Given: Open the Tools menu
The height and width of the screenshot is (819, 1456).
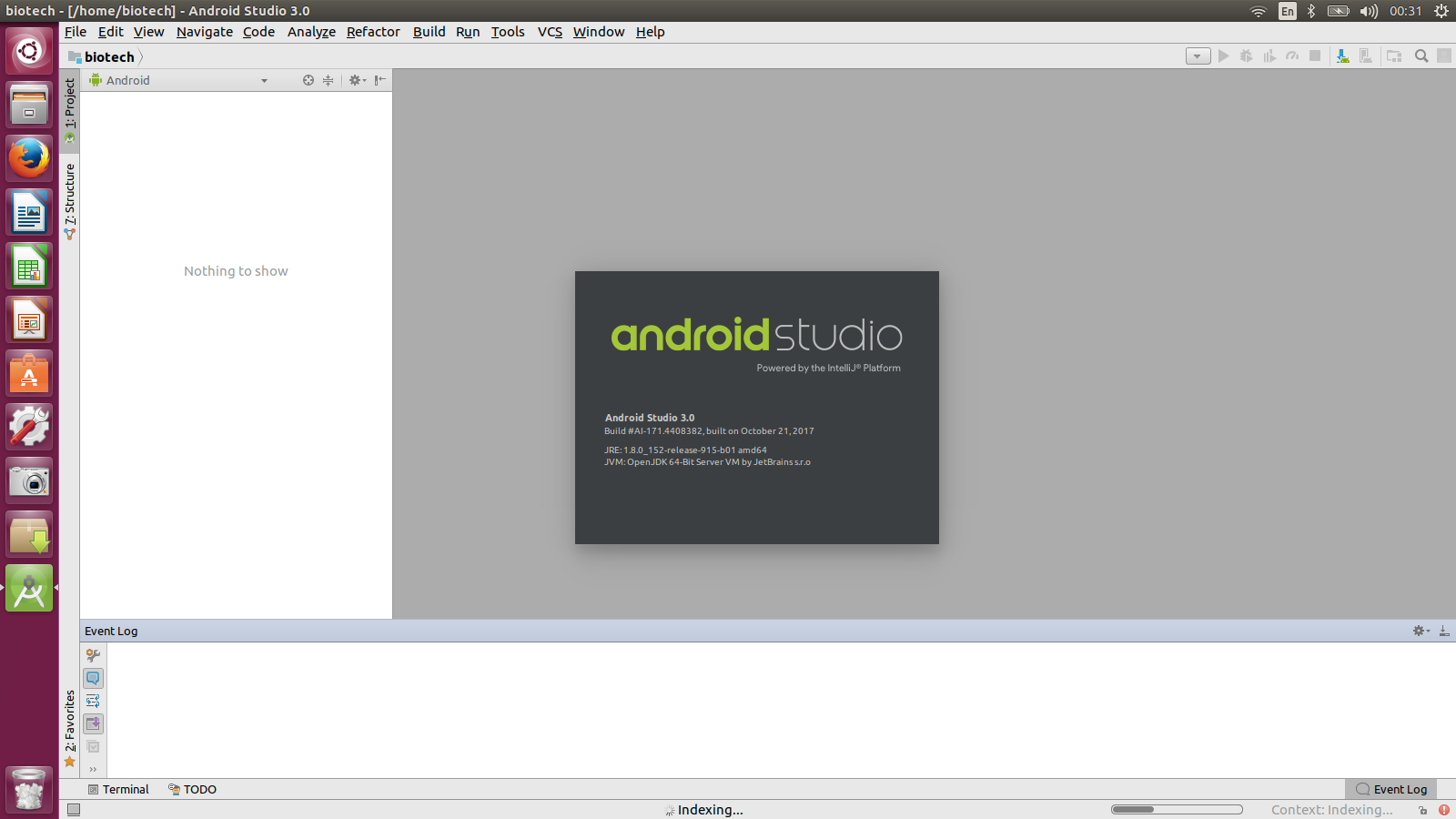Looking at the screenshot, I should coord(508,32).
